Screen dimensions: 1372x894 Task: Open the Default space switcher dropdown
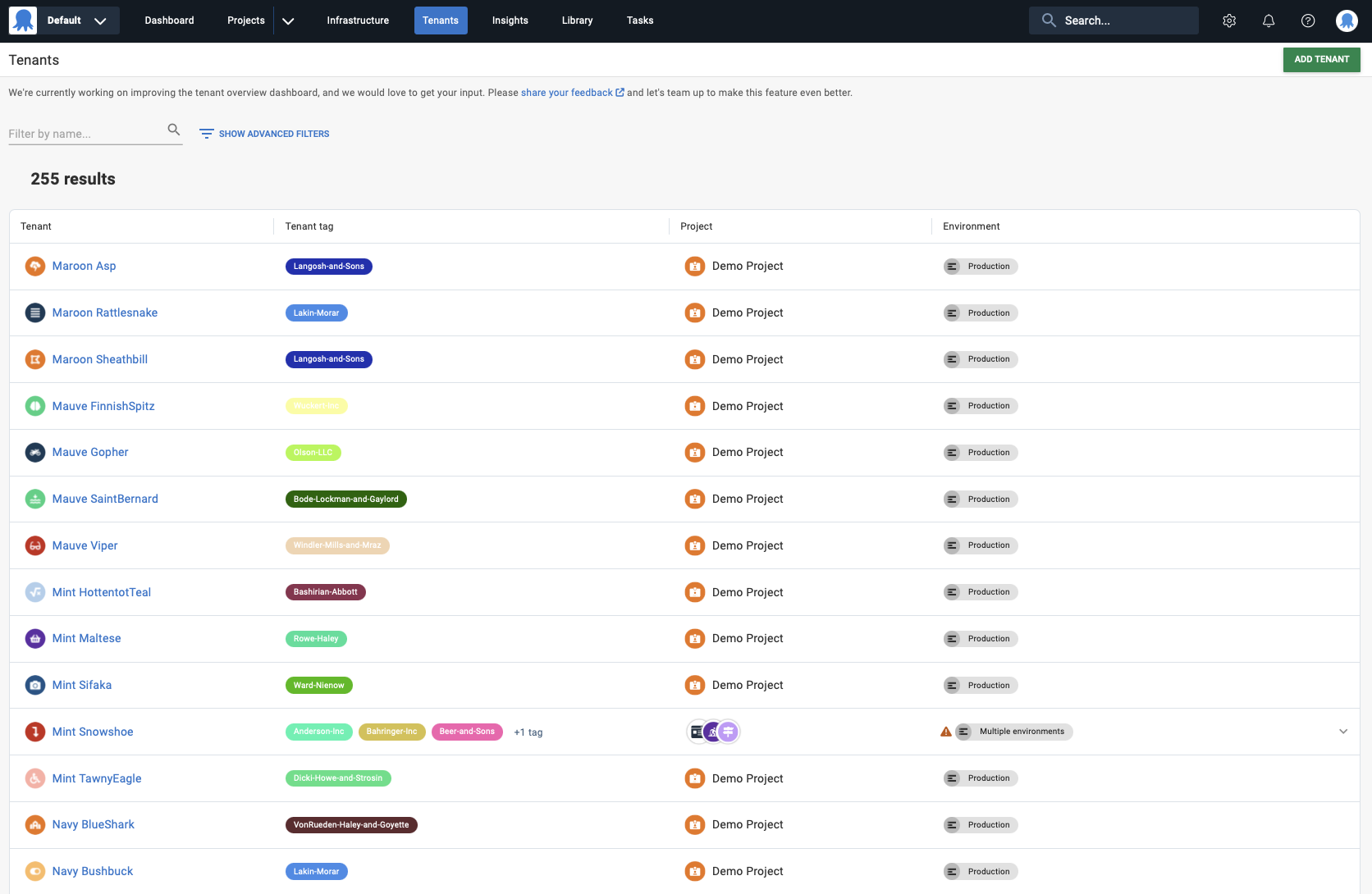[x=100, y=20]
